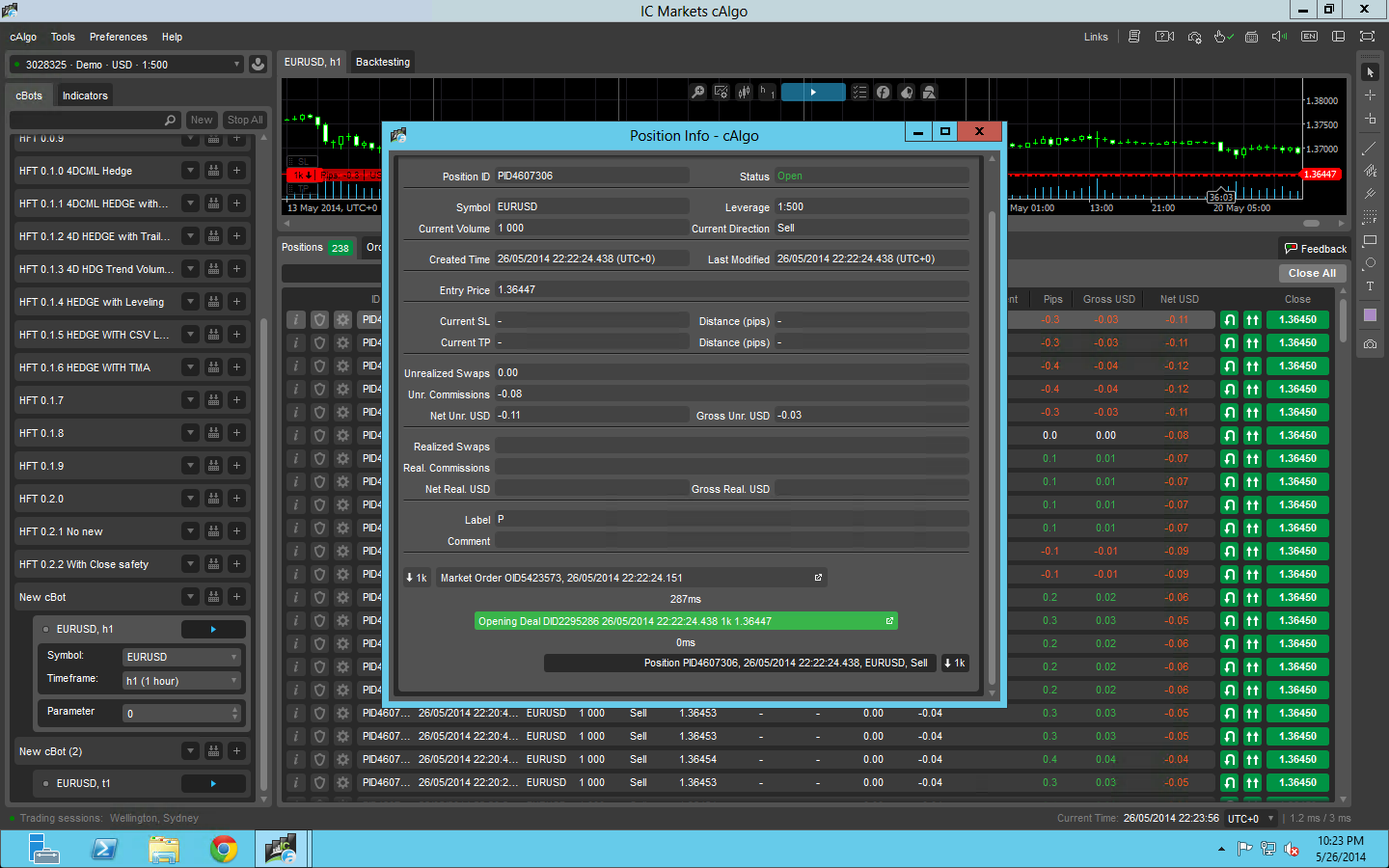Click the Links button in top bar
Viewport: 1389px width, 868px height.
click(x=1096, y=37)
